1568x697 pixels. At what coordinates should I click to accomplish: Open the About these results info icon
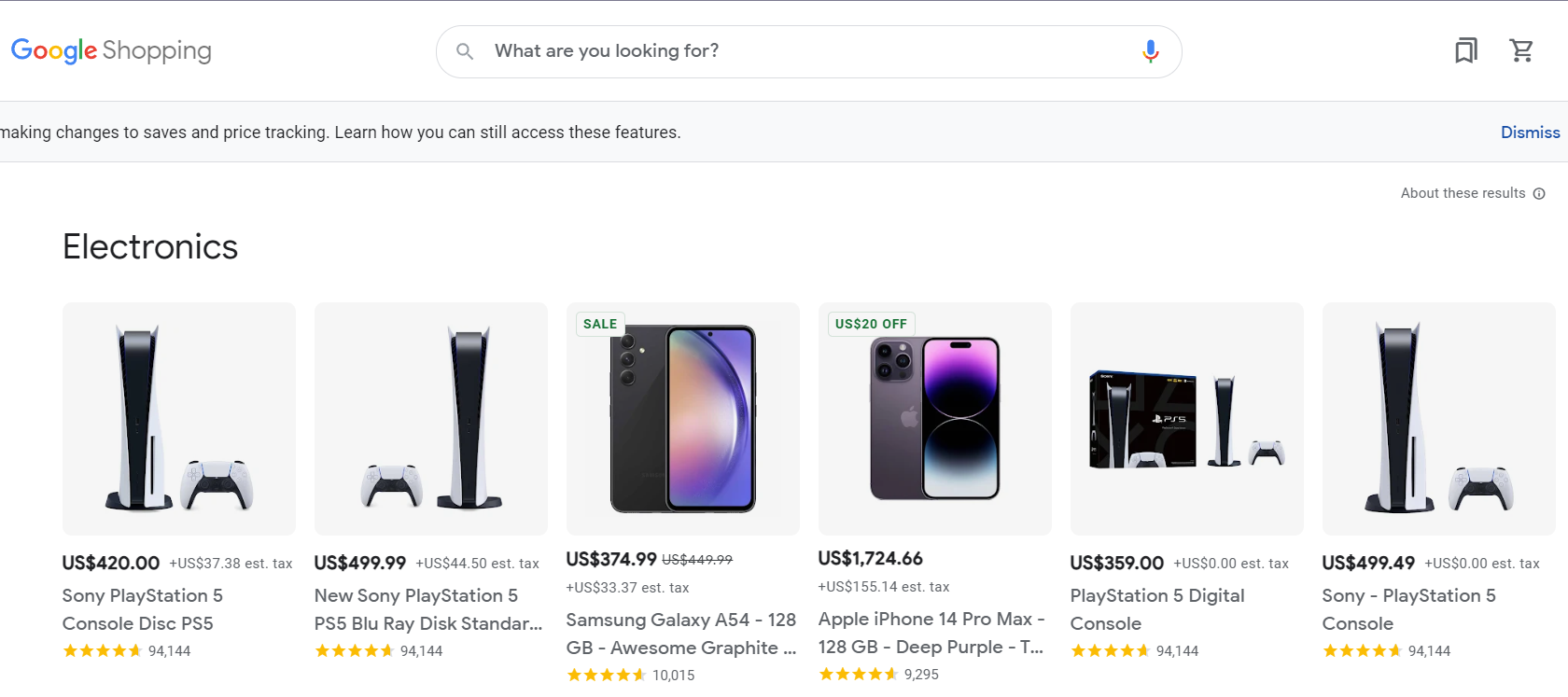(x=1539, y=193)
